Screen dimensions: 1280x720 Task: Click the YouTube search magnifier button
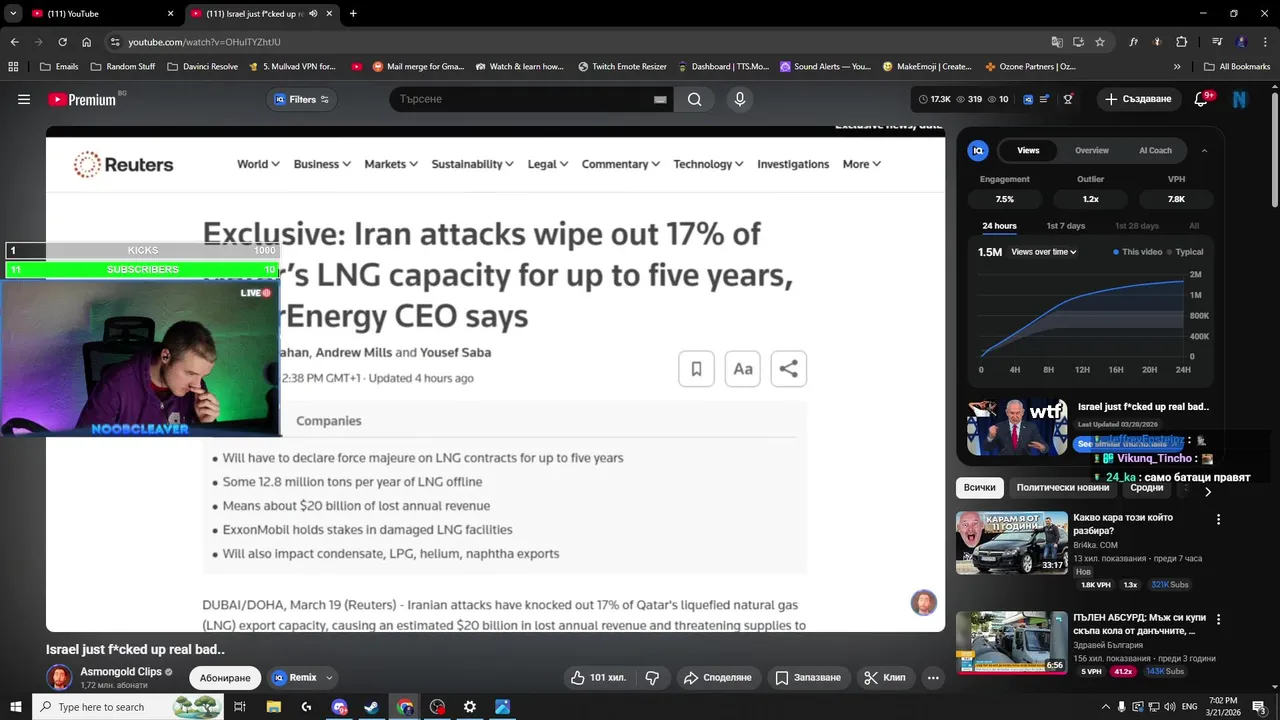point(695,99)
